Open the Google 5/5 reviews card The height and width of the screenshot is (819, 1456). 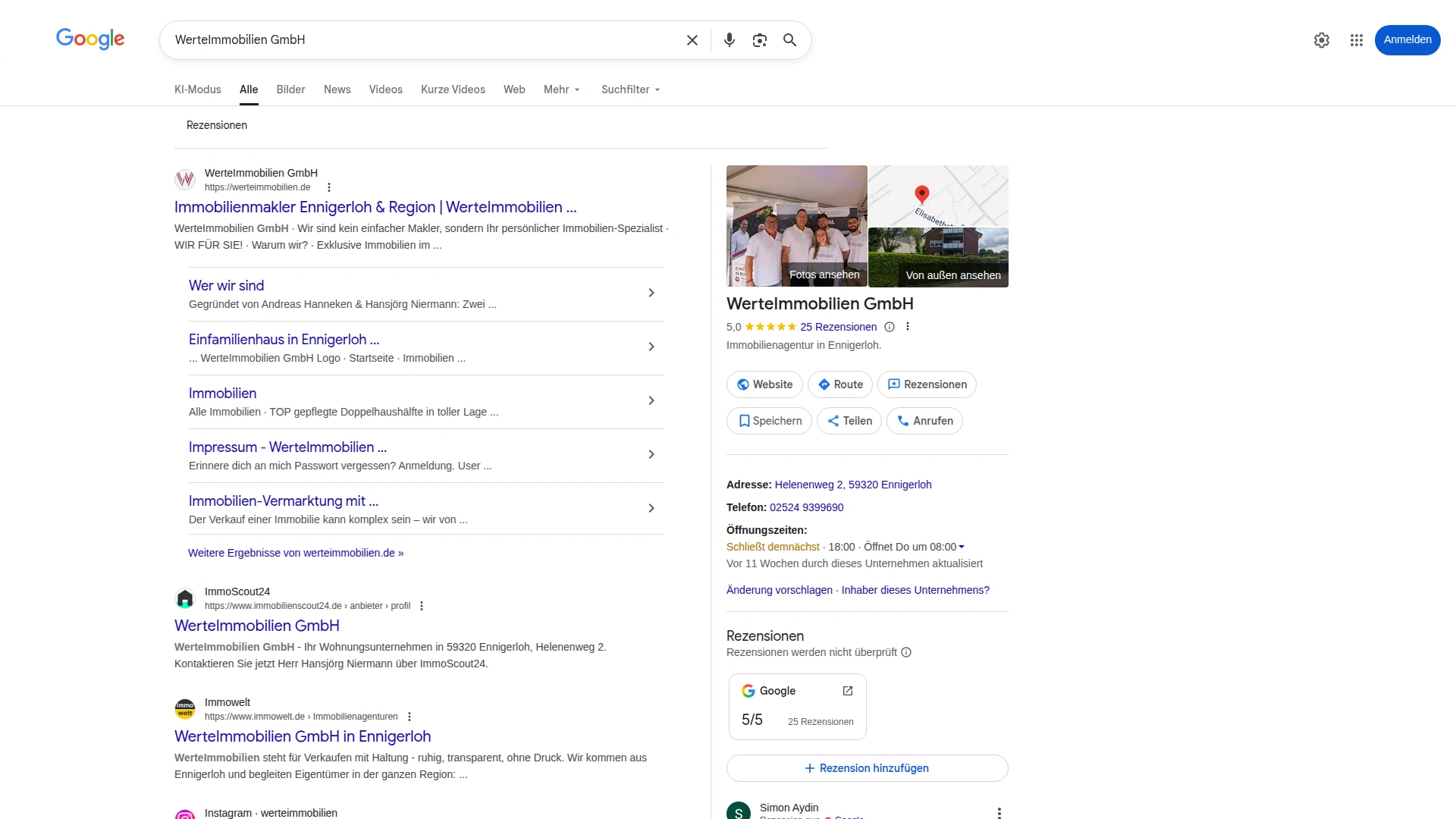point(797,707)
